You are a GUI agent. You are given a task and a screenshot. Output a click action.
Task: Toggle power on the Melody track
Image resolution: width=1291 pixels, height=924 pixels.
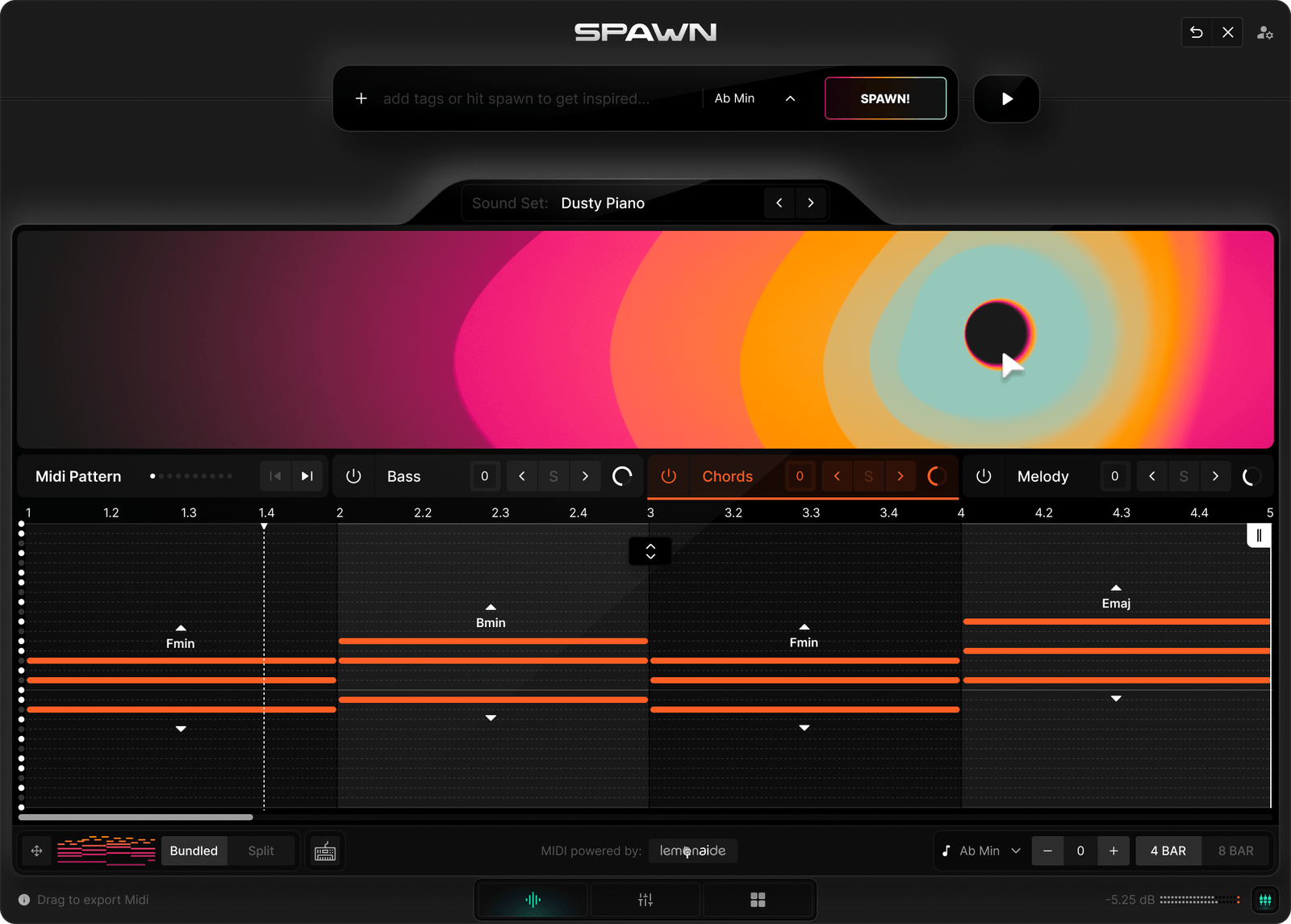(984, 476)
